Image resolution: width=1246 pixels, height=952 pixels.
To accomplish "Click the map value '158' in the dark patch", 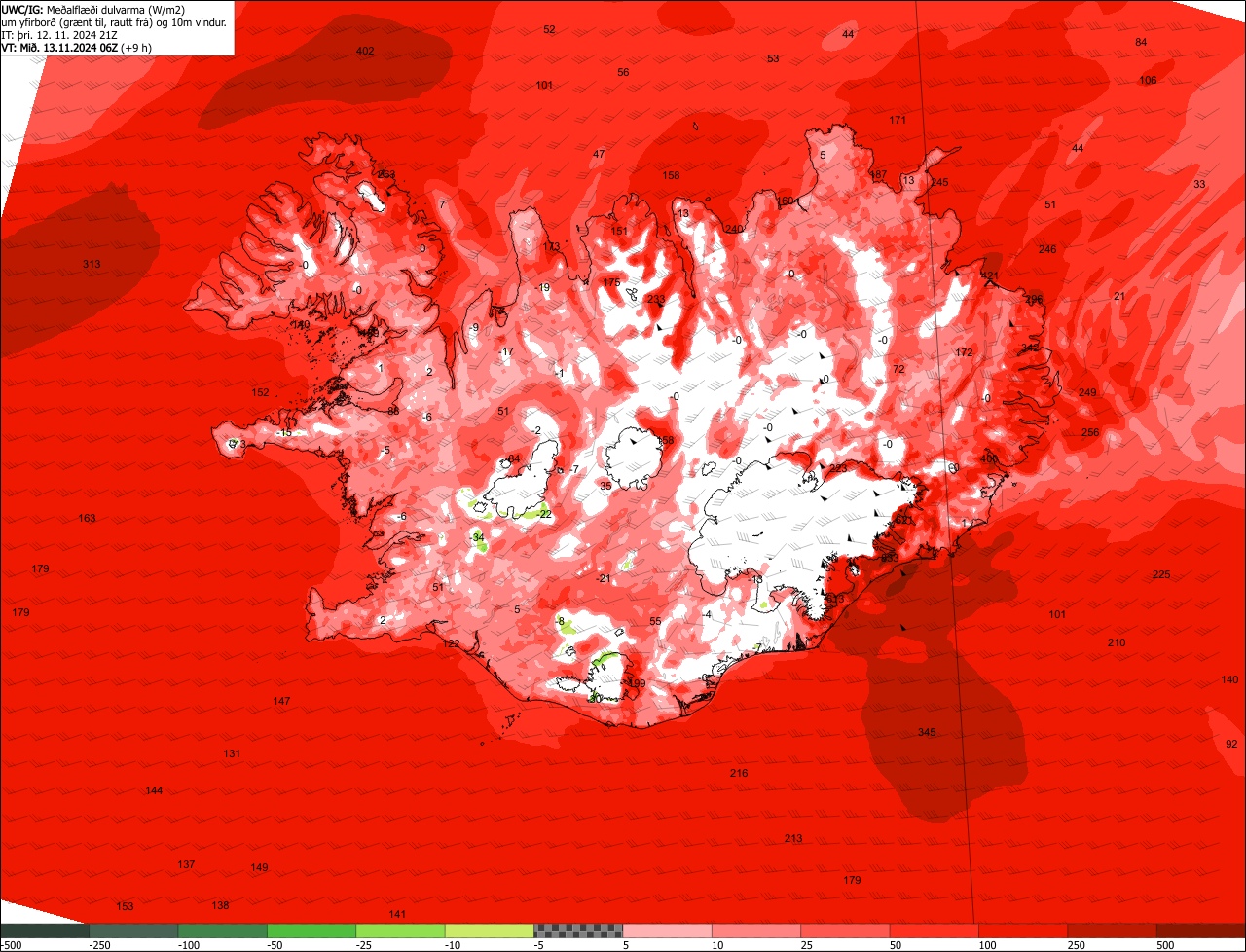I will tap(671, 176).
